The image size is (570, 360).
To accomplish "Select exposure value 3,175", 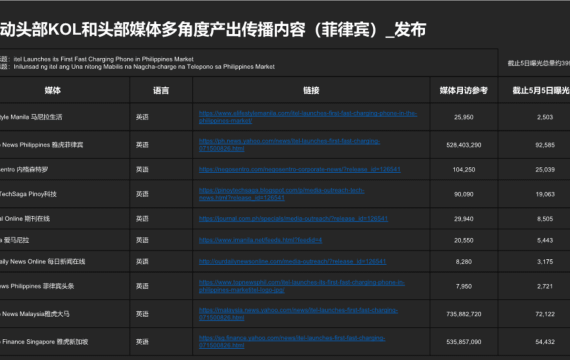I will click(x=545, y=261).
